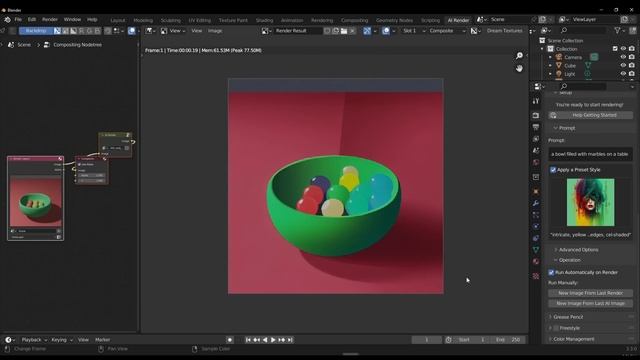This screenshot has width=640, height=360.
Task: Open the Dream Textures menu
Action: pyautogui.click(x=504, y=31)
